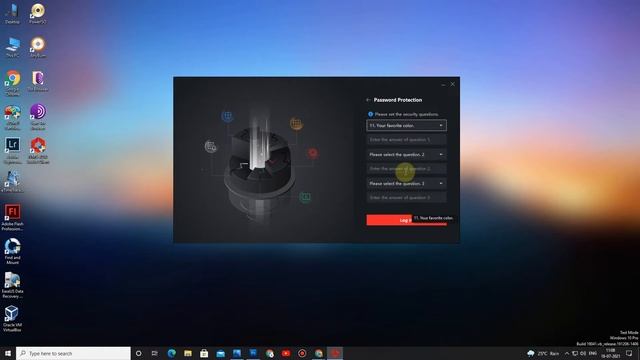Image resolution: width=640 pixels, height=360 pixels.
Task: Open the Mail app from the taskbar
Action: tap(220, 353)
